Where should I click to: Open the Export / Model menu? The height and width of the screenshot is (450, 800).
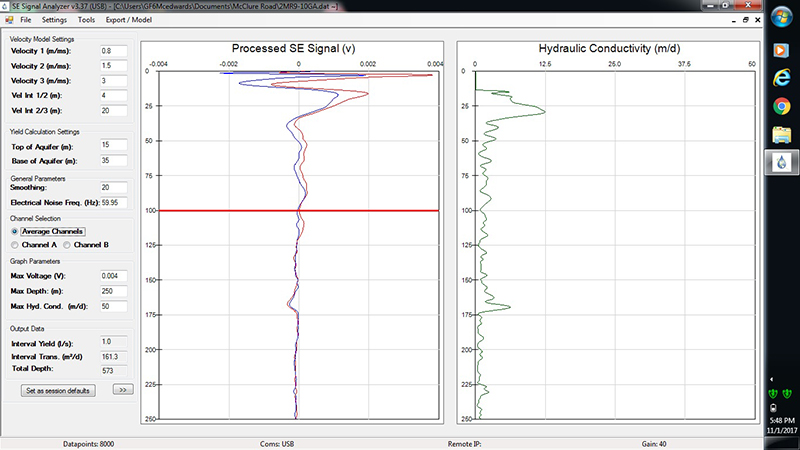coord(129,20)
